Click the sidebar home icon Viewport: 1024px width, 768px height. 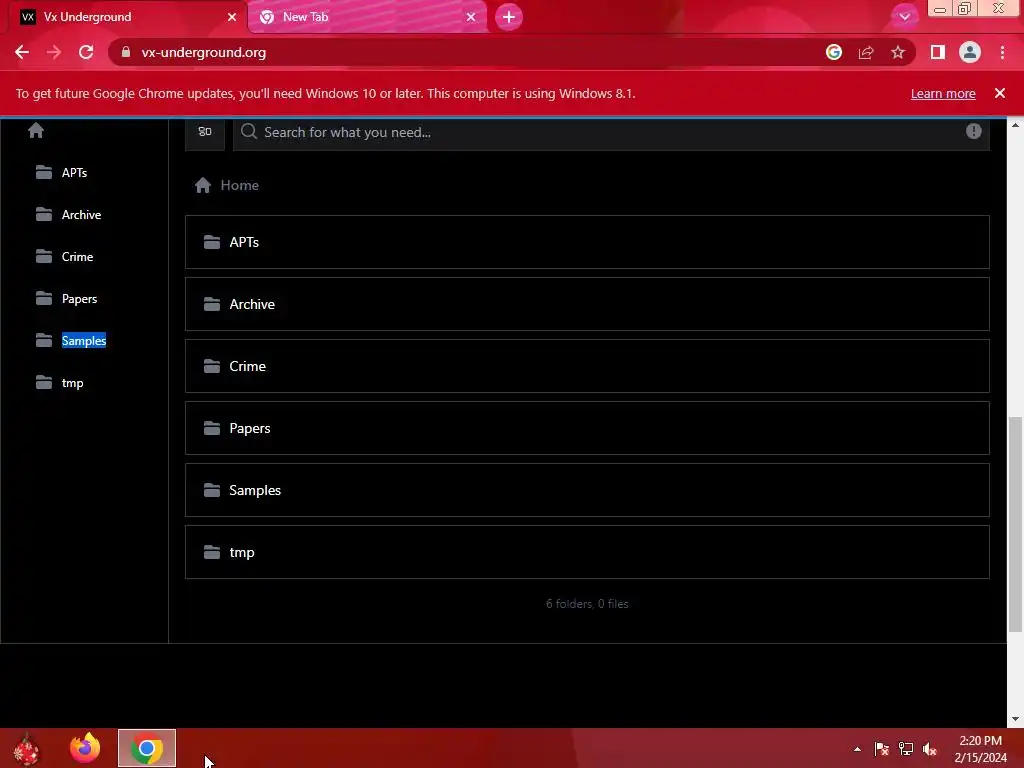point(36,131)
